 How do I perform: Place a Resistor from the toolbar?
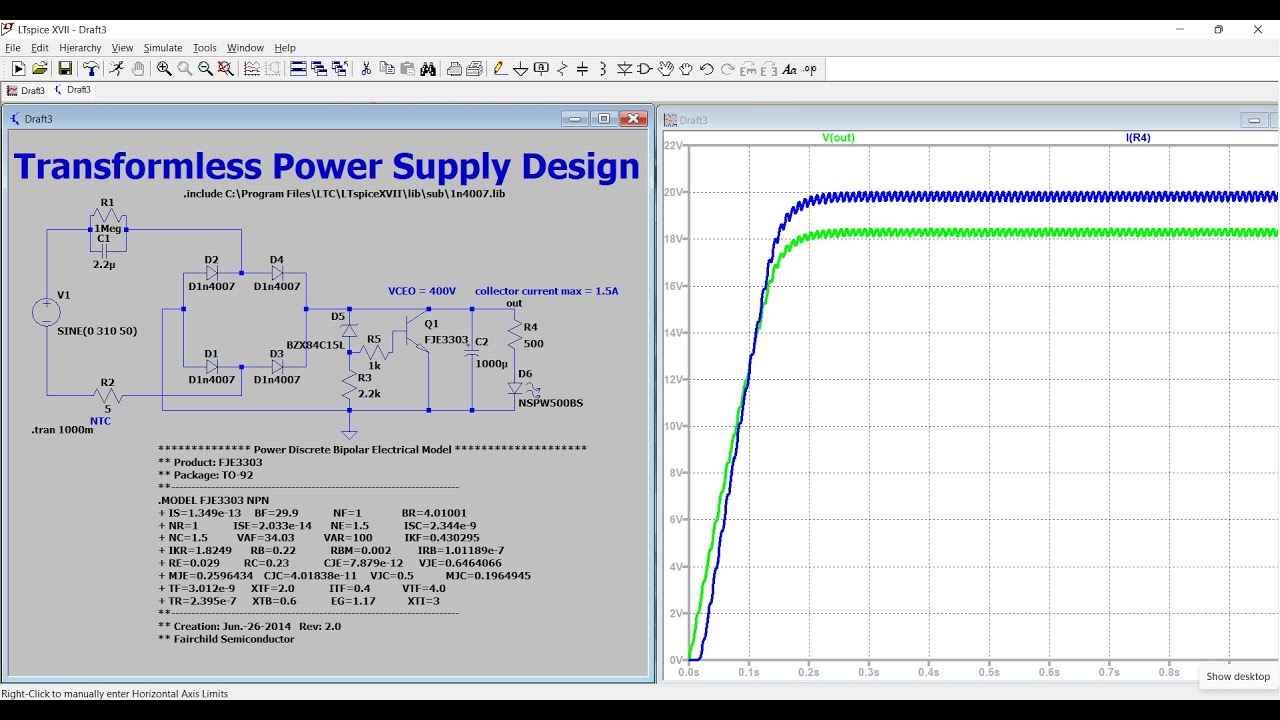click(x=562, y=69)
